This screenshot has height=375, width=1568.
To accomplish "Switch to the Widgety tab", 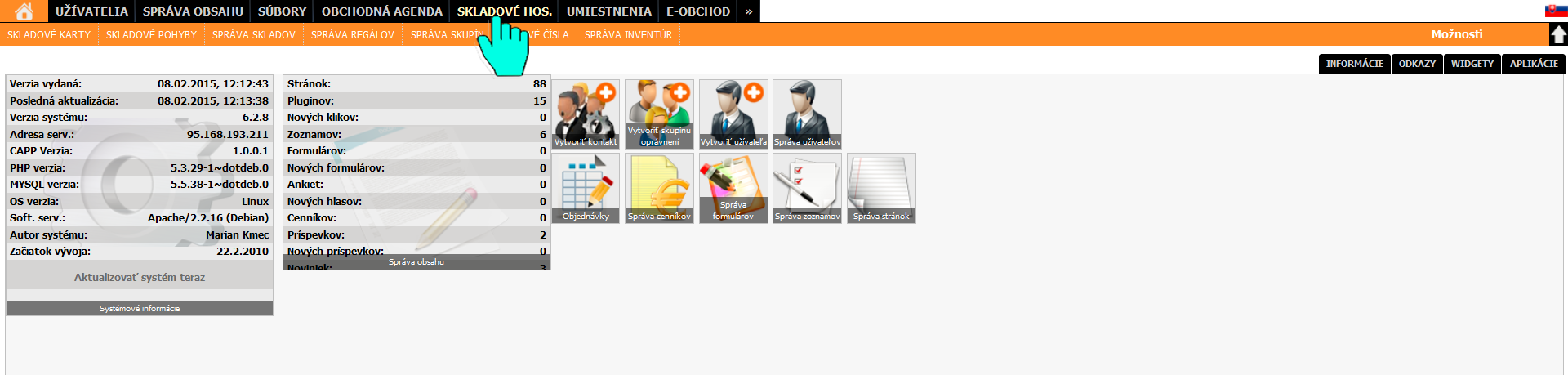I will pyautogui.click(x=1472, y=64).
